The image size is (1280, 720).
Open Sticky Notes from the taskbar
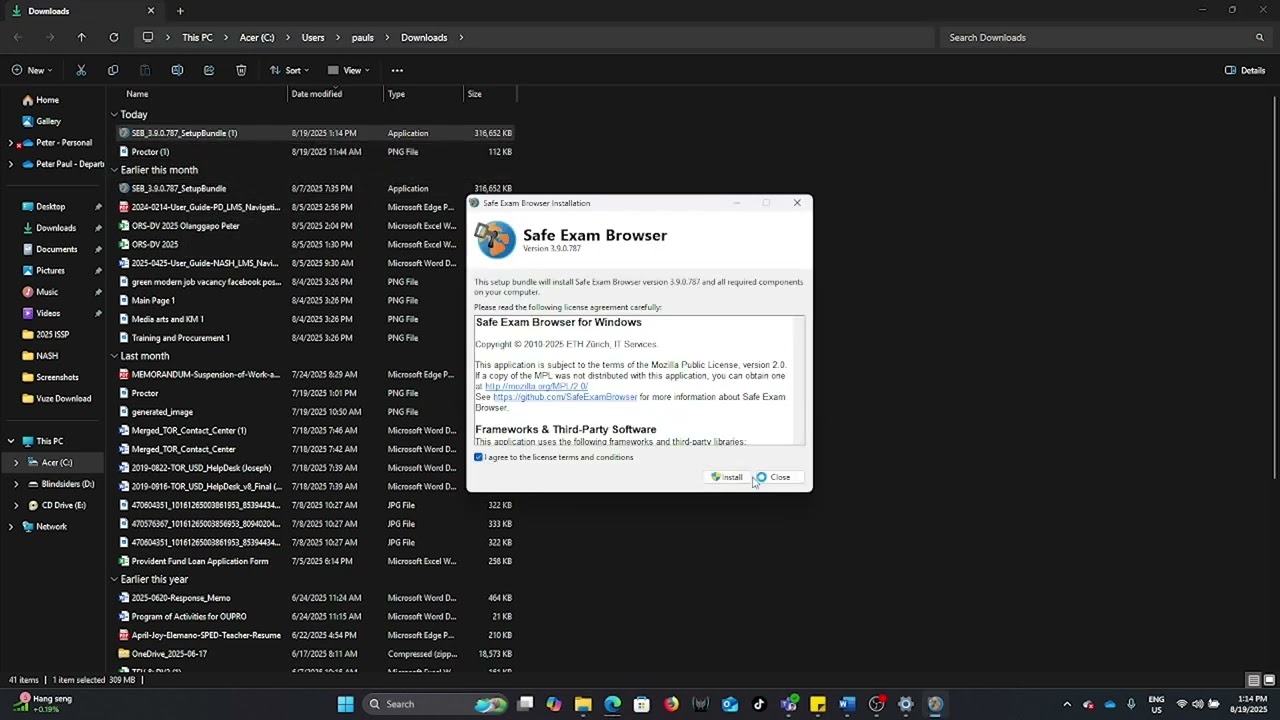point(818,704)
